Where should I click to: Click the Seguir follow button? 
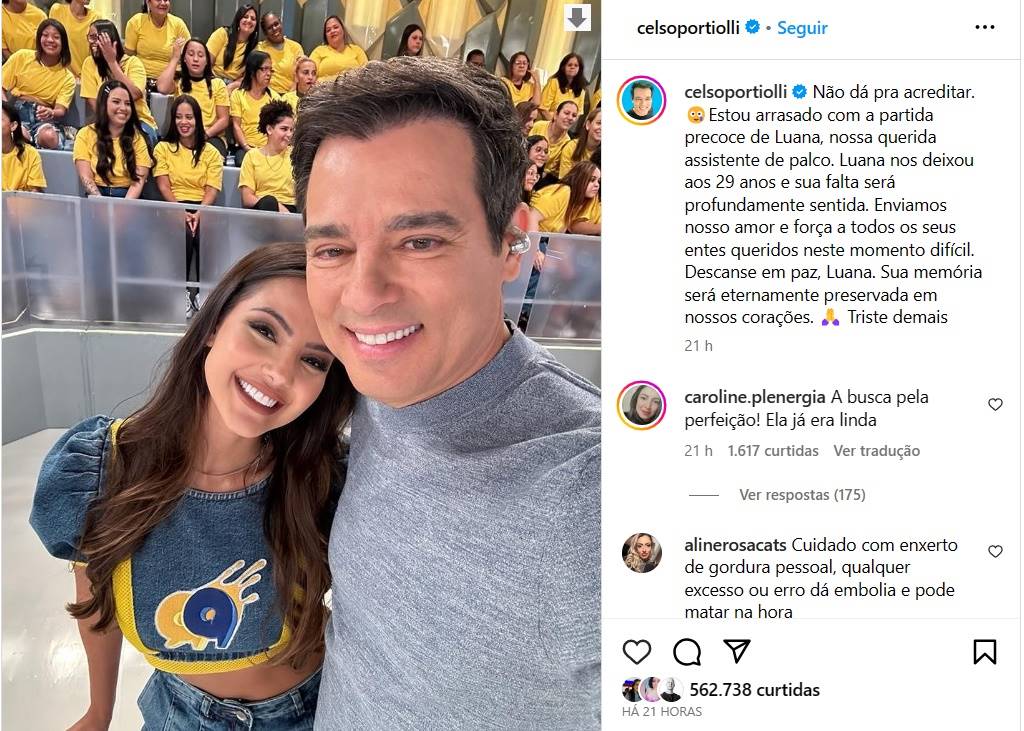tap(802, 28)
